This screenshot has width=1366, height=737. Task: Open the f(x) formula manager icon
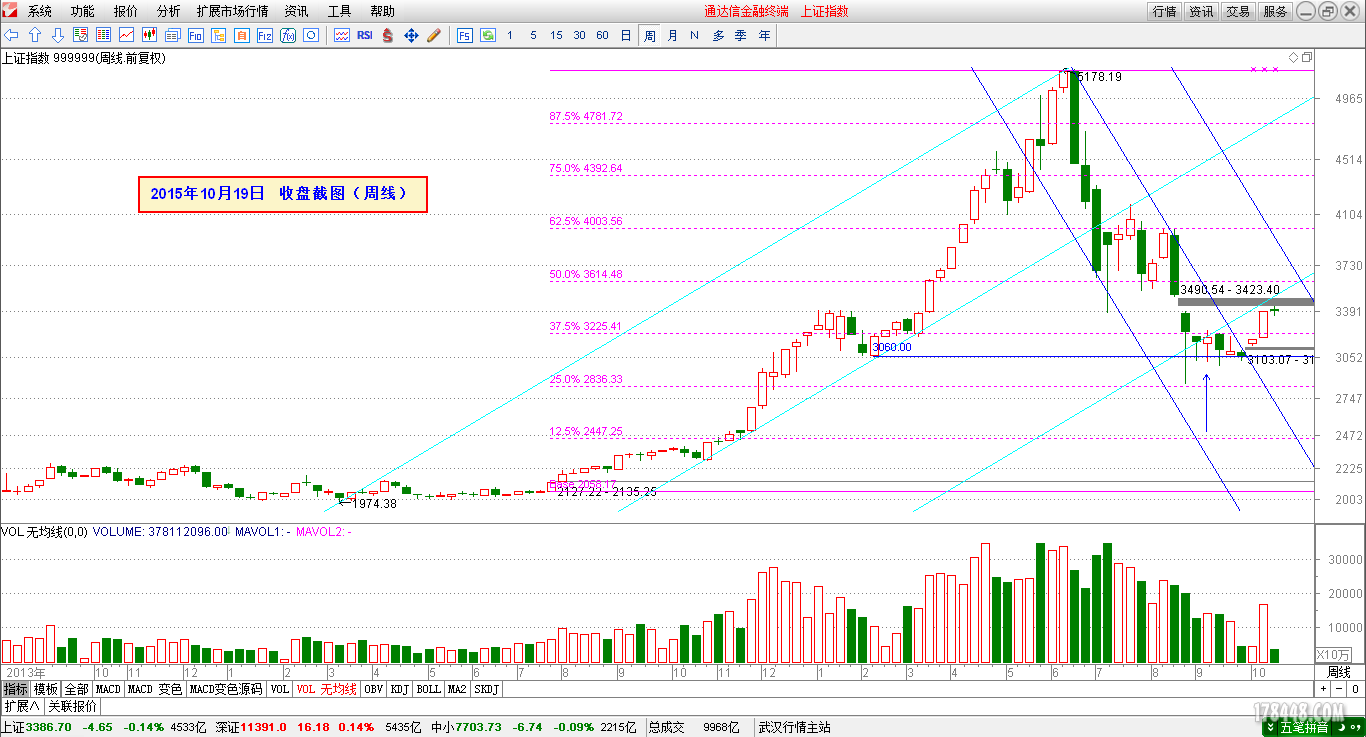click(x=288, y=35)
